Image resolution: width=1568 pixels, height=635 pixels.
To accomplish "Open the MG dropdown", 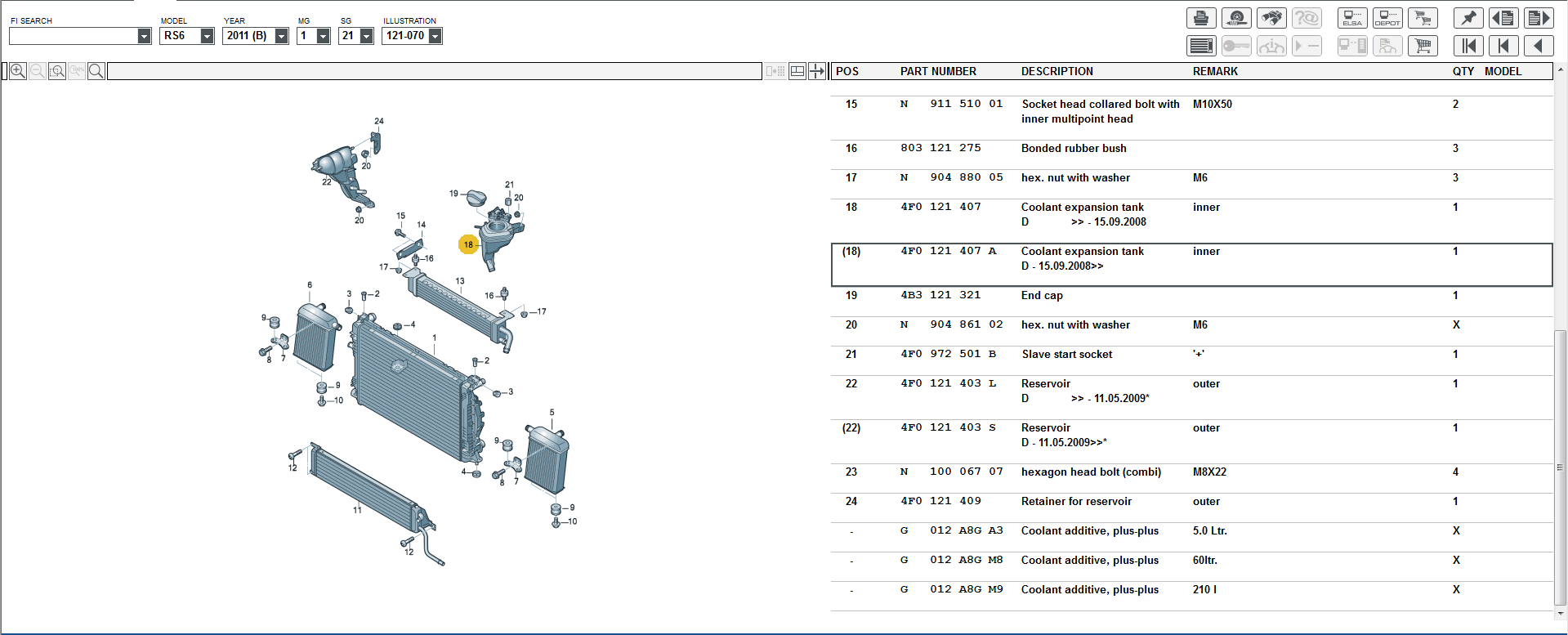I will tap(323, 36).
